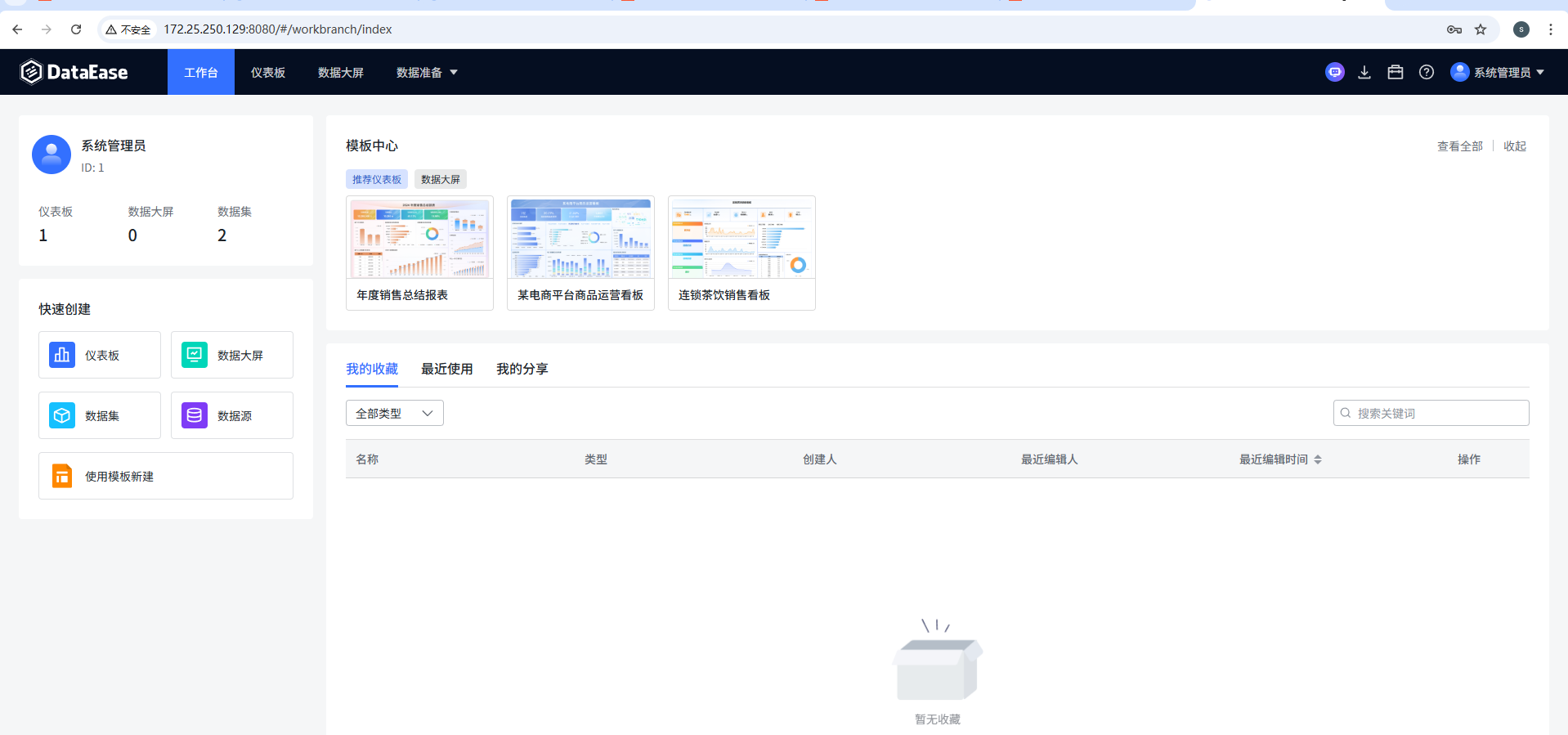Bookmark this page with star icon
Viewport: 1568px width, 735px height.
tap(1481, 29)
